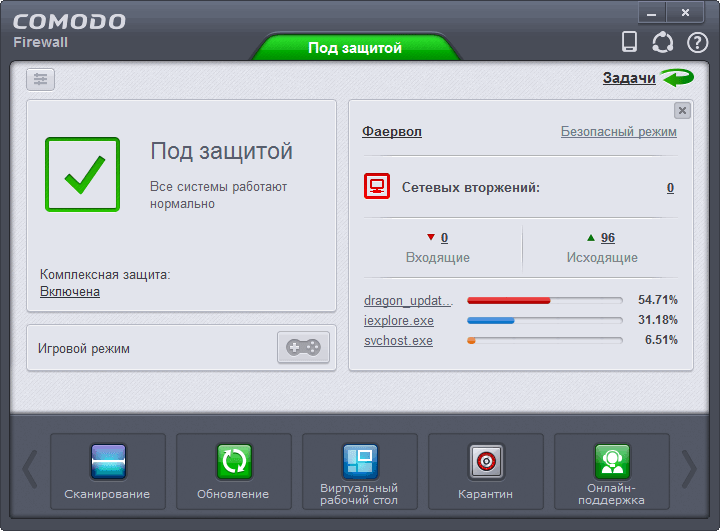Change Безопасный режим firewall mode

click(x=619, y=132)
